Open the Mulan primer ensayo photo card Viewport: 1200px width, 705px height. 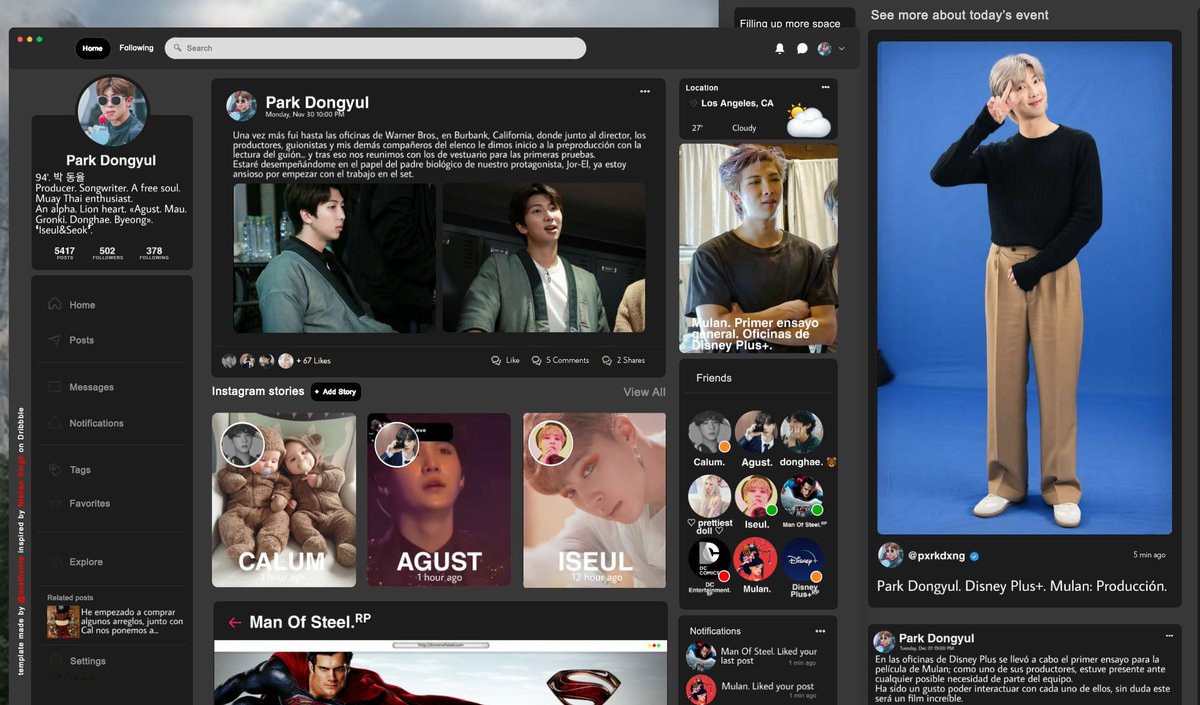tap(758, 248)
